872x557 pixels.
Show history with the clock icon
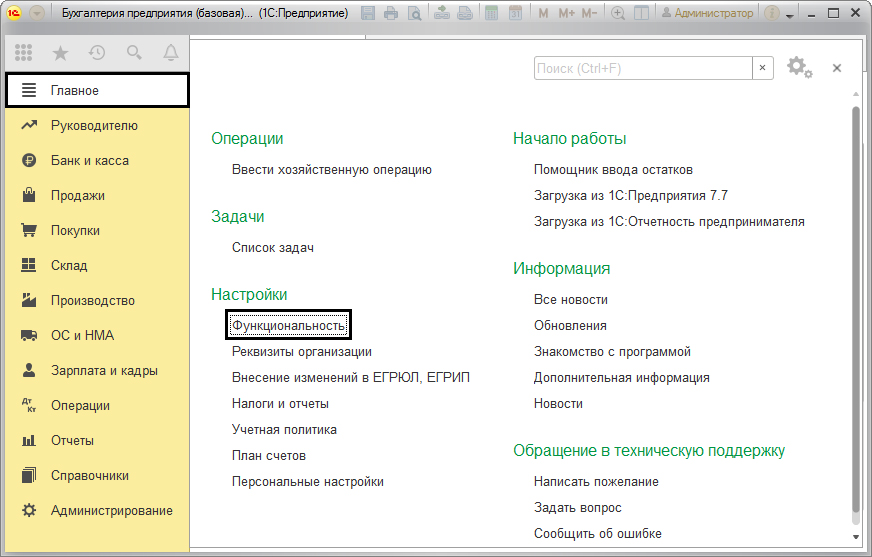click(97, 53)
